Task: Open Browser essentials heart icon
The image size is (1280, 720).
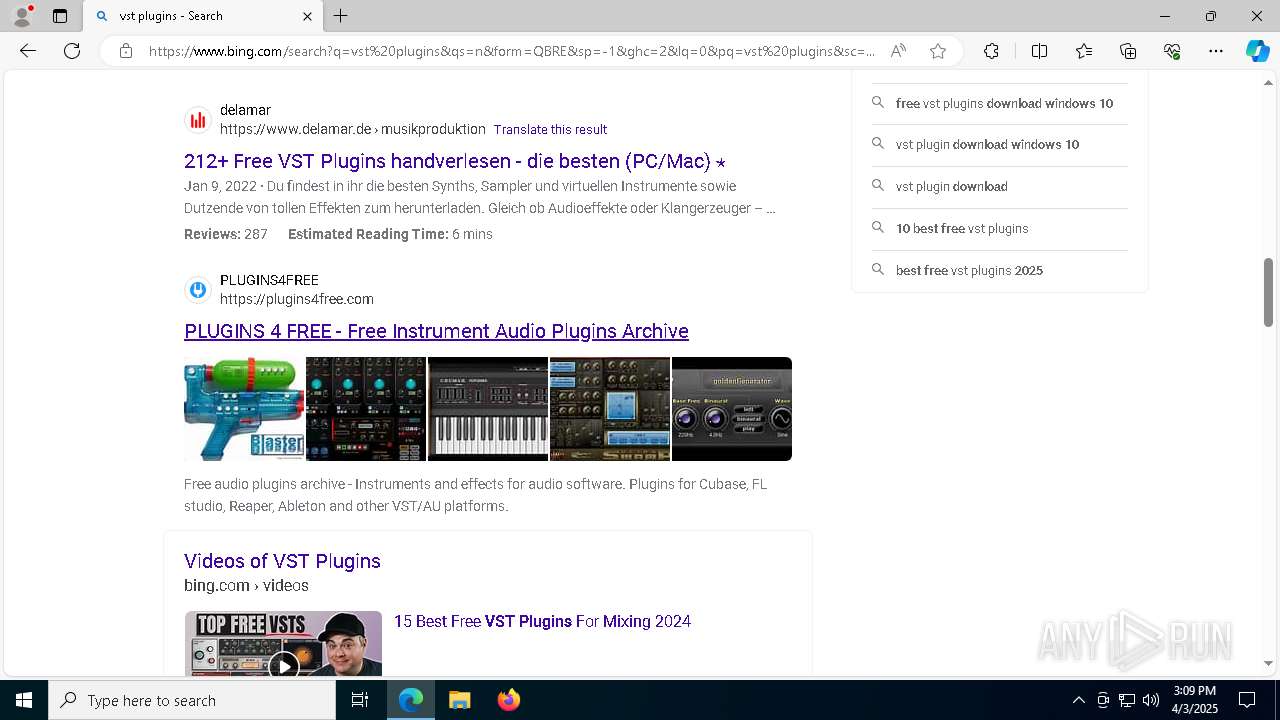Action: point(1172,51)
